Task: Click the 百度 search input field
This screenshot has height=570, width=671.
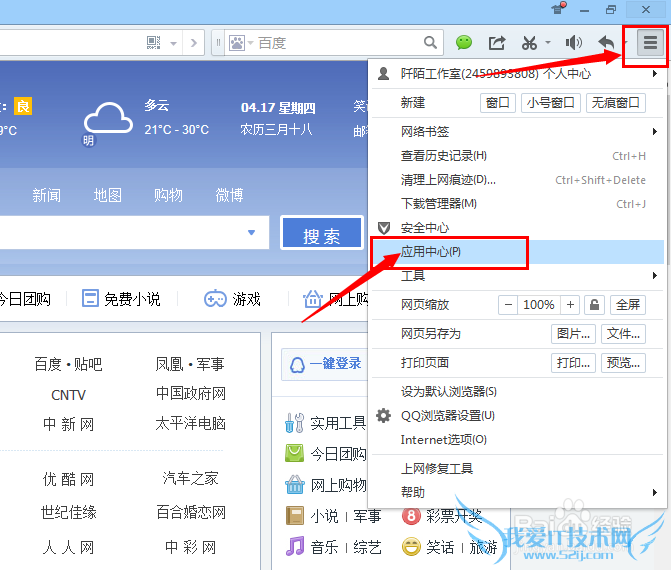Action: click(338, 43)
